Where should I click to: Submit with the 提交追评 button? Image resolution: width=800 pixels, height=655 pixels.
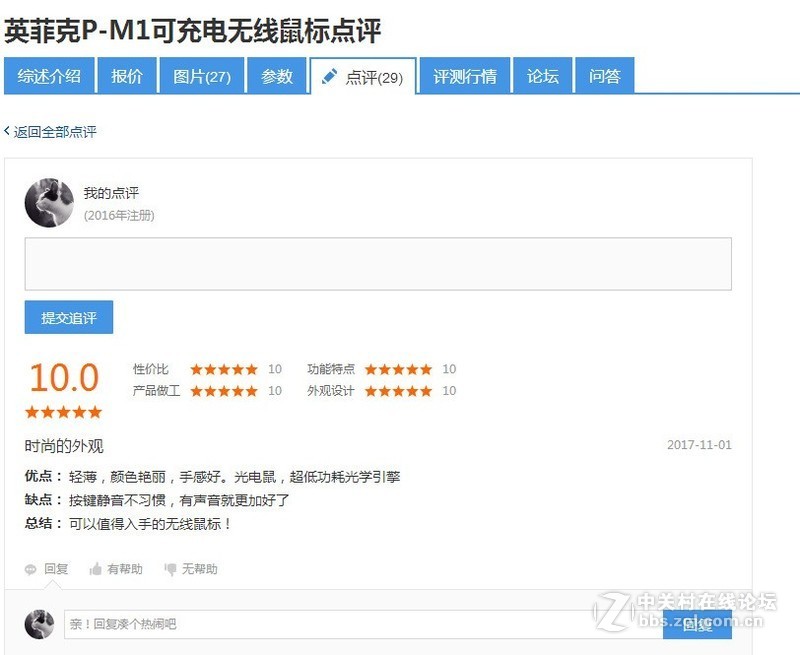click(x=69, y=317)
